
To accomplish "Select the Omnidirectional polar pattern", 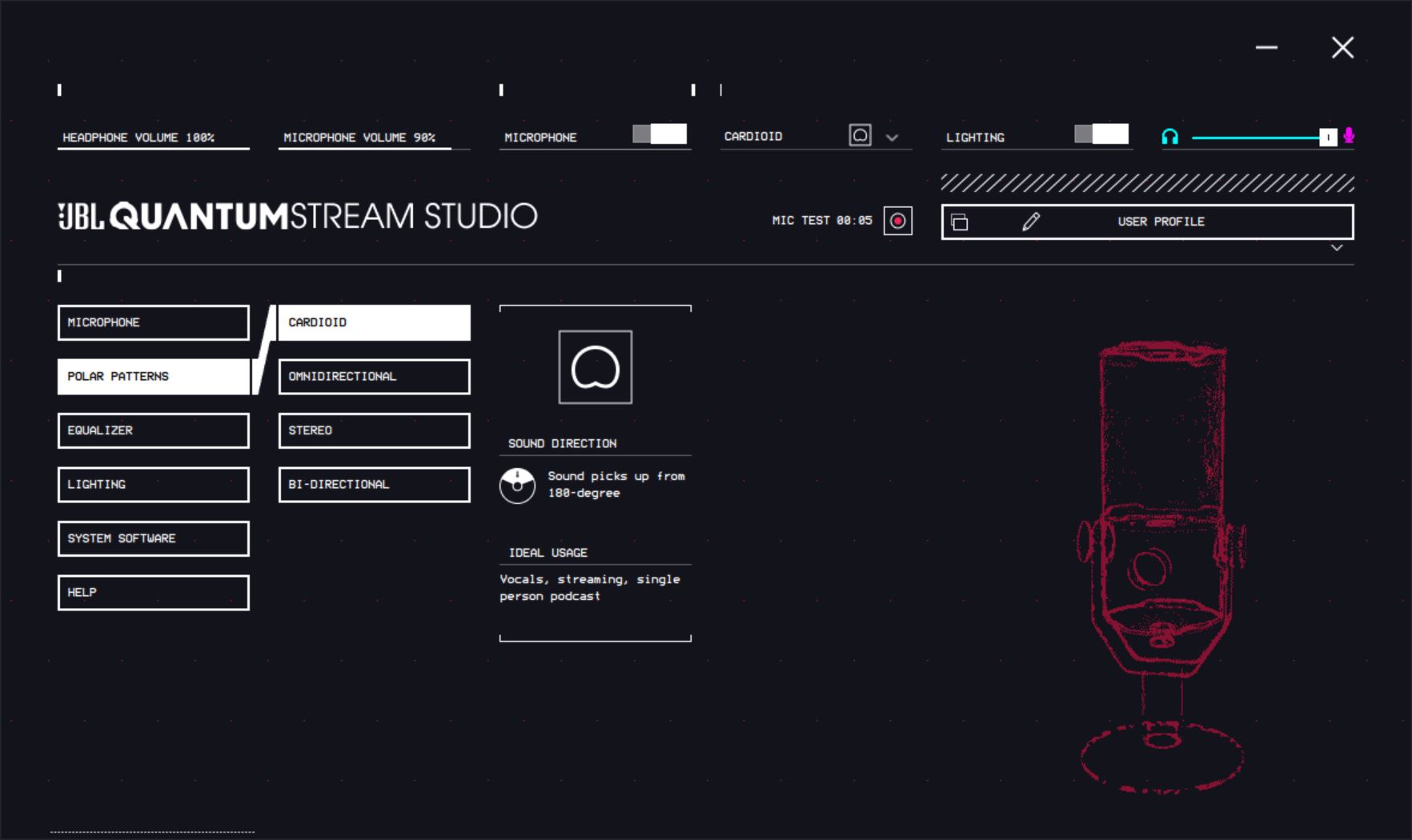I will [375, 376].
